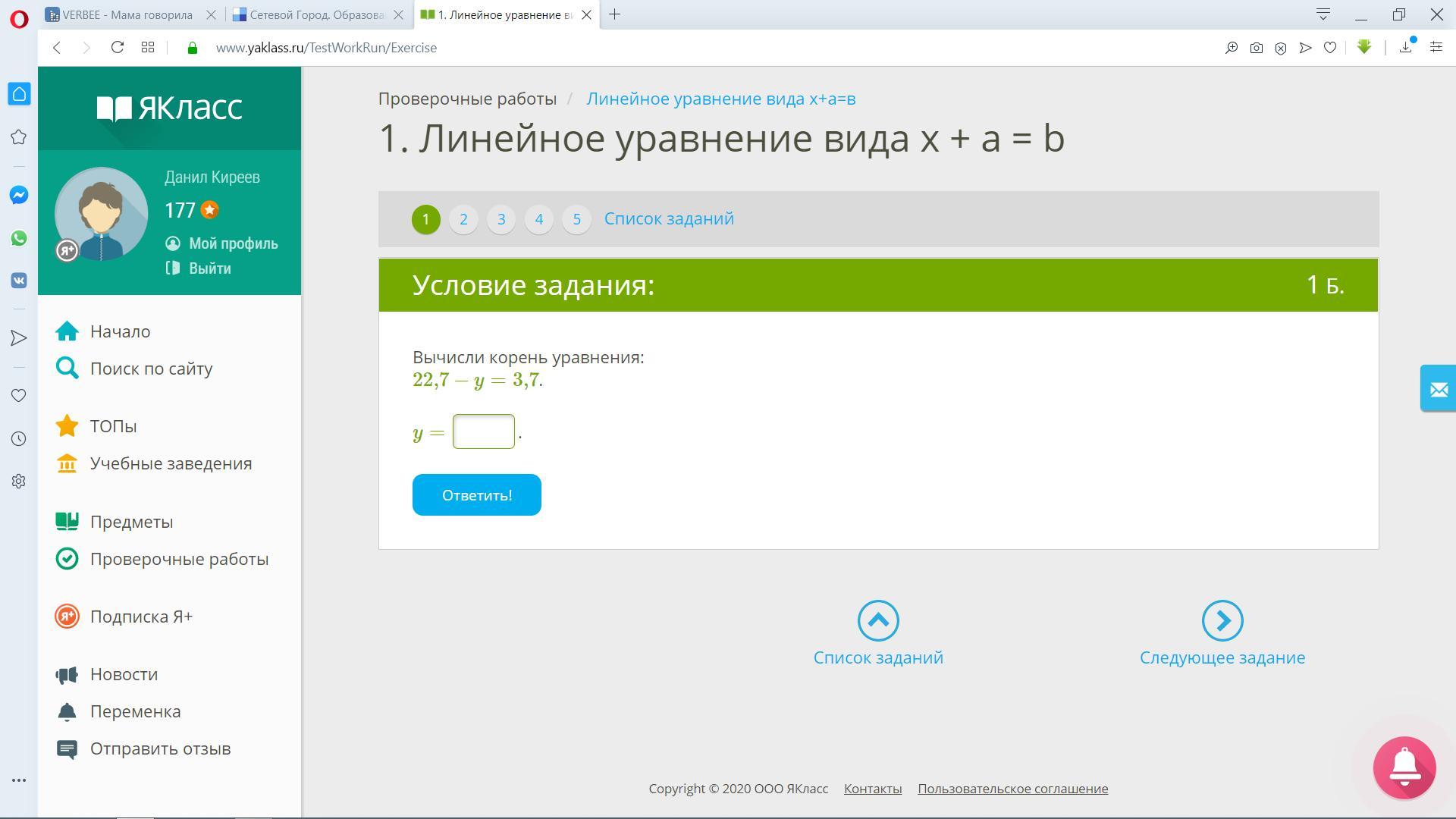Screen dimensions: 1456x819
Task: Open the sidebar history clock icon
Action: 19,438
